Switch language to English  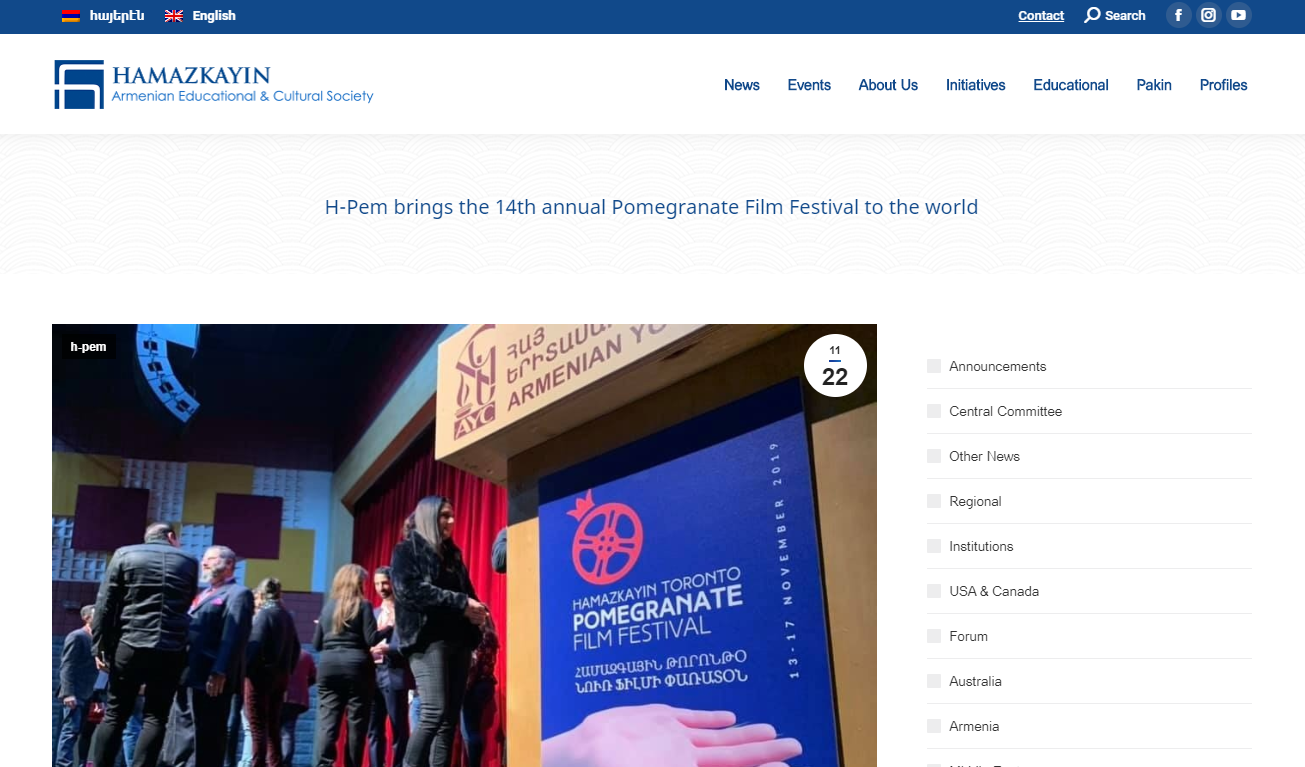[x=214, y=16]
